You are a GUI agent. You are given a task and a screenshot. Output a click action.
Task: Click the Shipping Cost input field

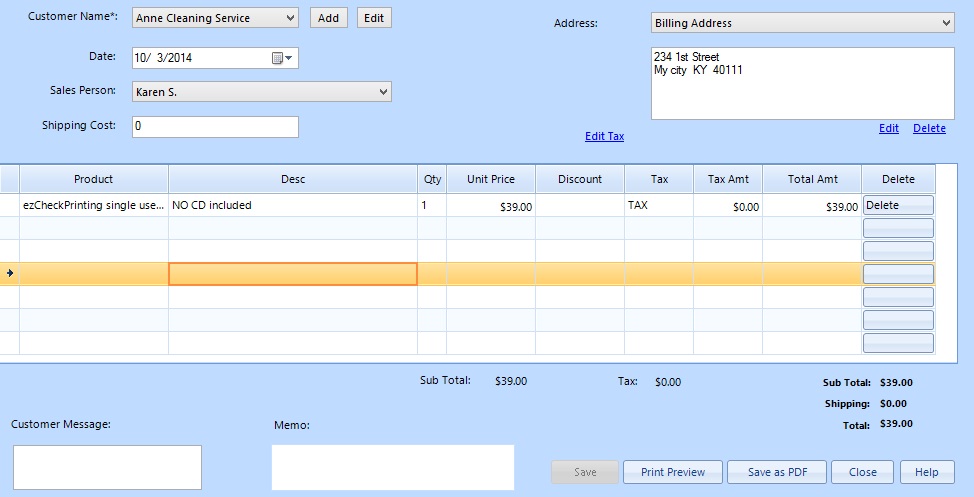215,127
